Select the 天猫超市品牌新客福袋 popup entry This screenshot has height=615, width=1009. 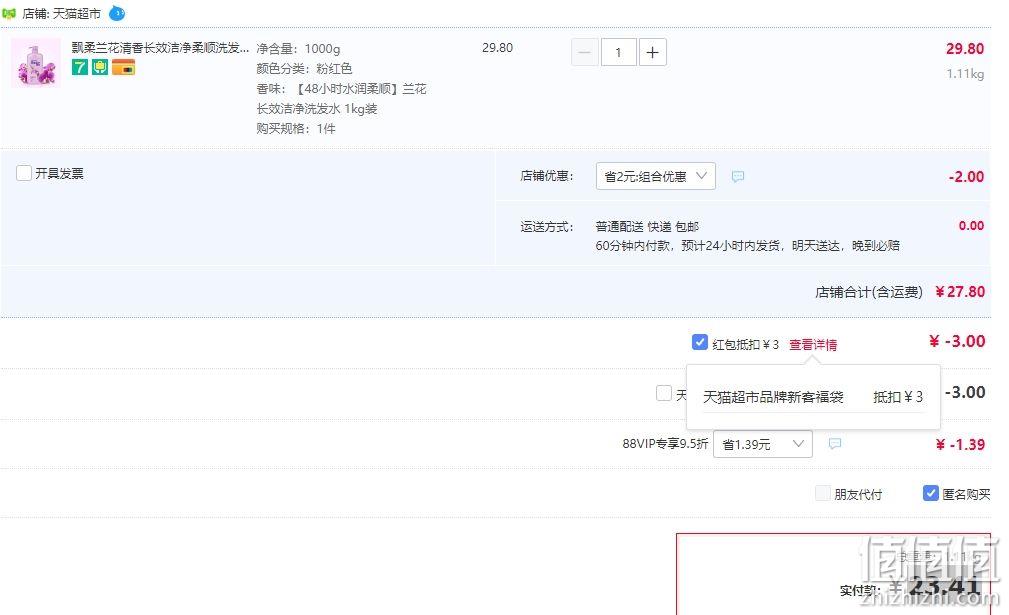(x=813, y=397)
